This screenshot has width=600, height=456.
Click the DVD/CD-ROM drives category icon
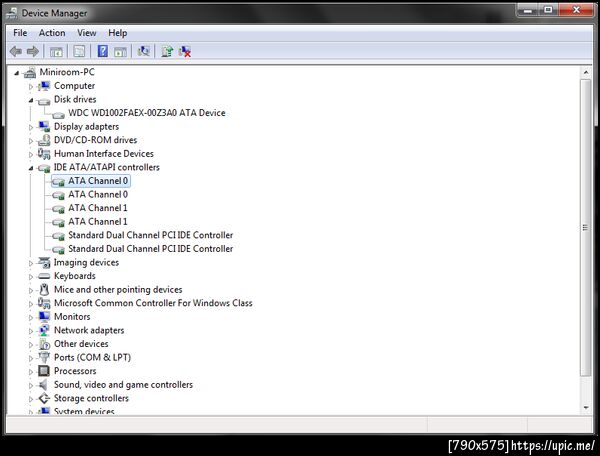[x=44, y=140]
